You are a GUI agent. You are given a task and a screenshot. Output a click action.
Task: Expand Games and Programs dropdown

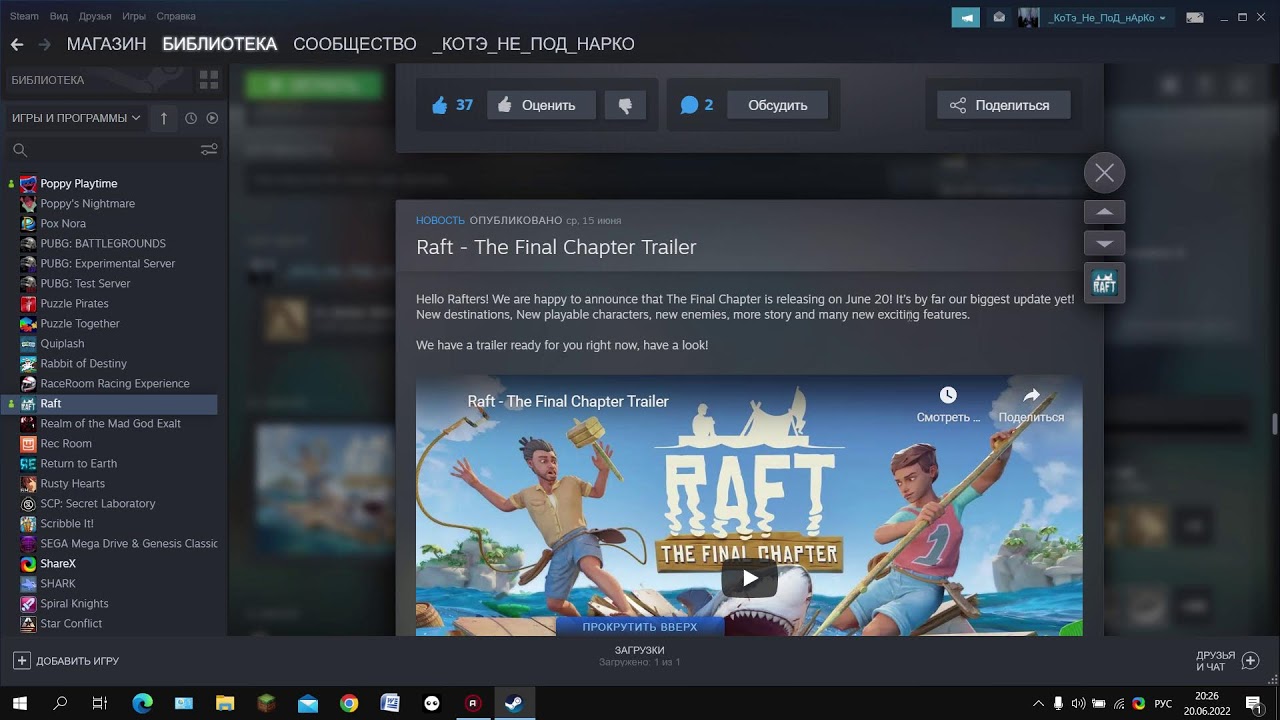pyautogui.click(x=76, y=118)
